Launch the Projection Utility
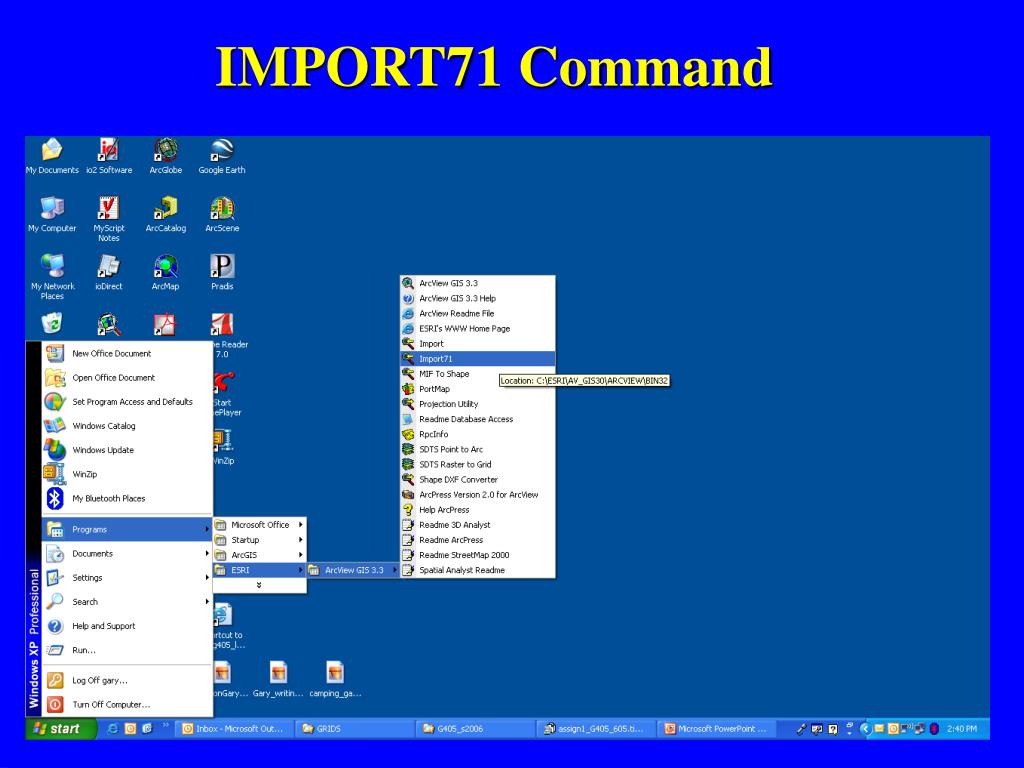The height and width of the screenshot is (768, 1024). pos(478,404)
